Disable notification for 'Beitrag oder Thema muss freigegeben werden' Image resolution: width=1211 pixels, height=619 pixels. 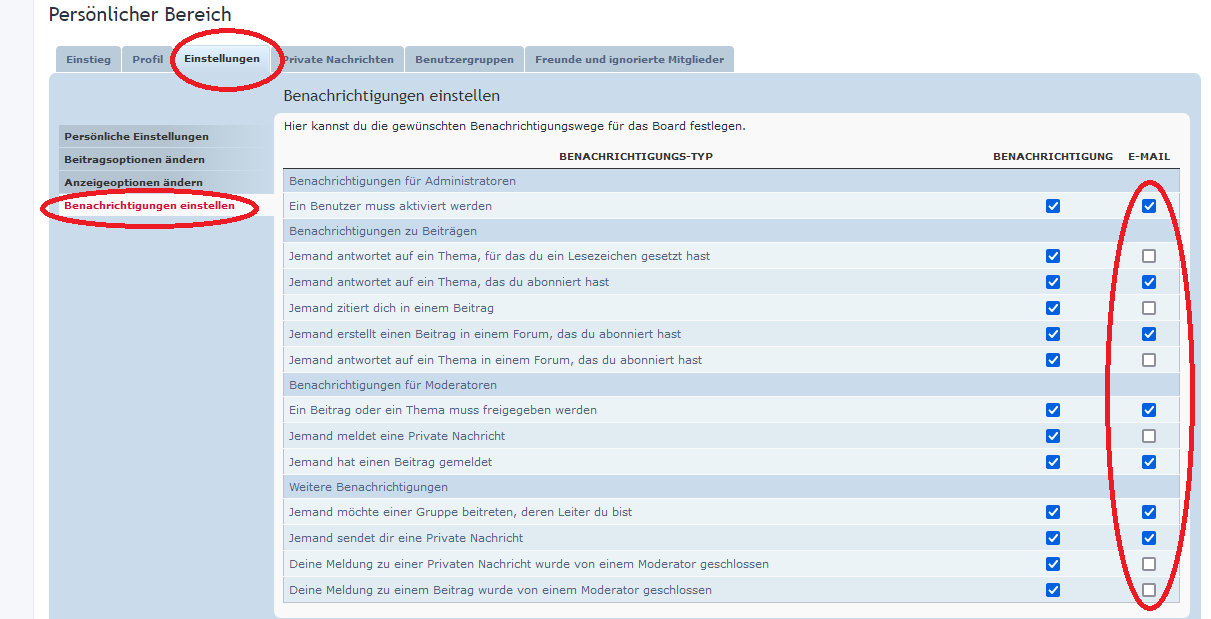pos(1052,410)
